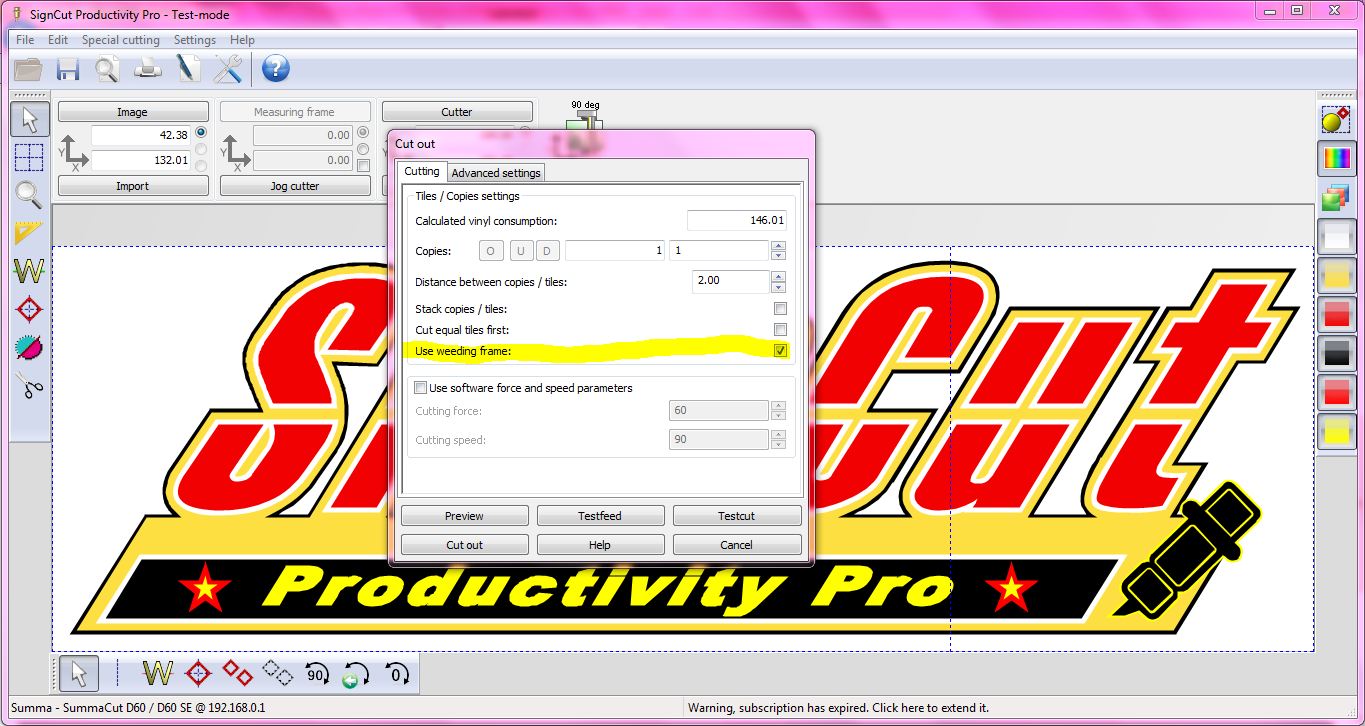Select the dashed tiling grid tool
Image resolution: width=1365 pixels, height=726 pixels.
point(29,157)
